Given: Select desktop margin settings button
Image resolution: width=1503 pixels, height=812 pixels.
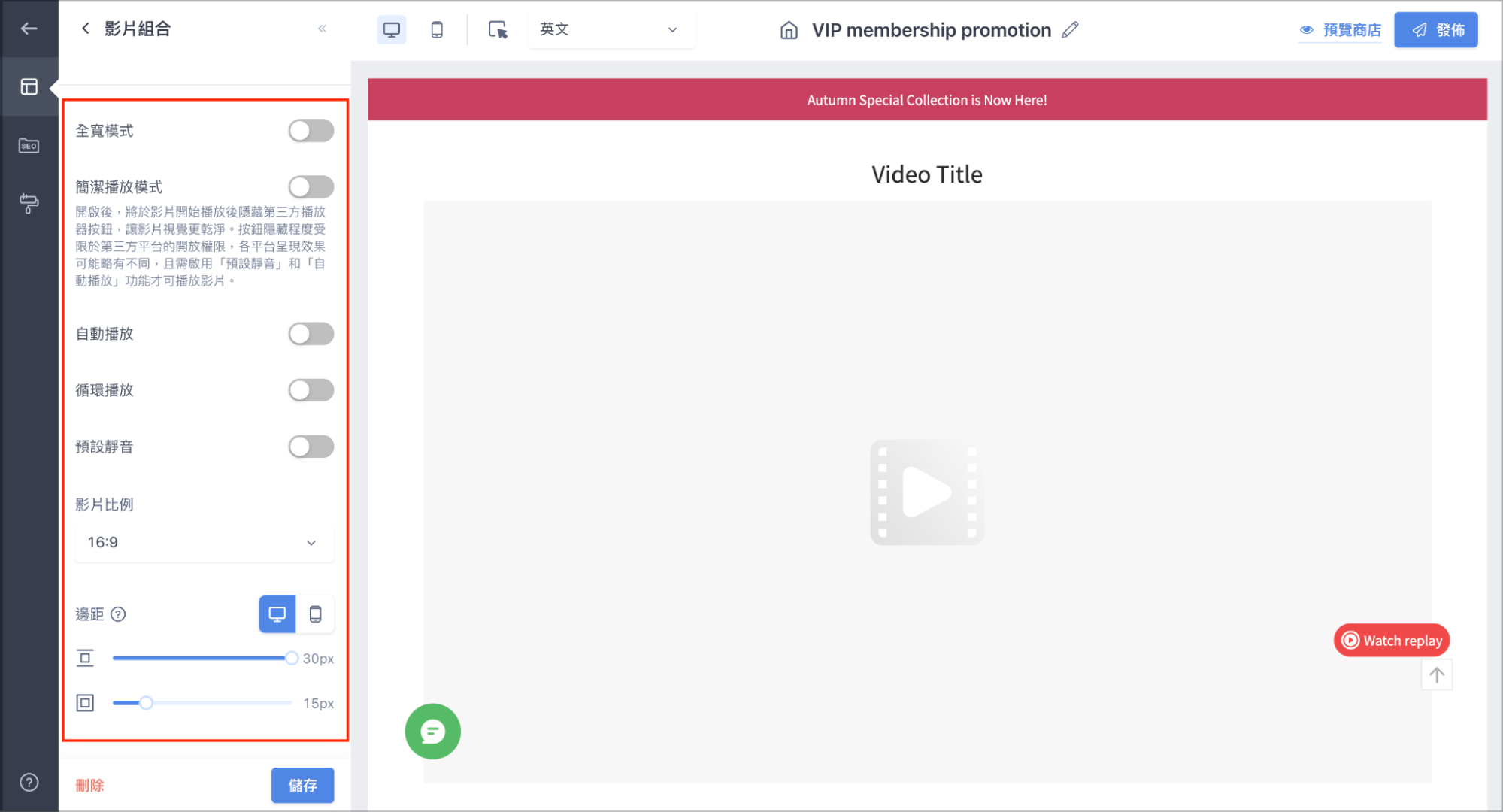Looking at the screenshot, I should [x=277, y=614].
